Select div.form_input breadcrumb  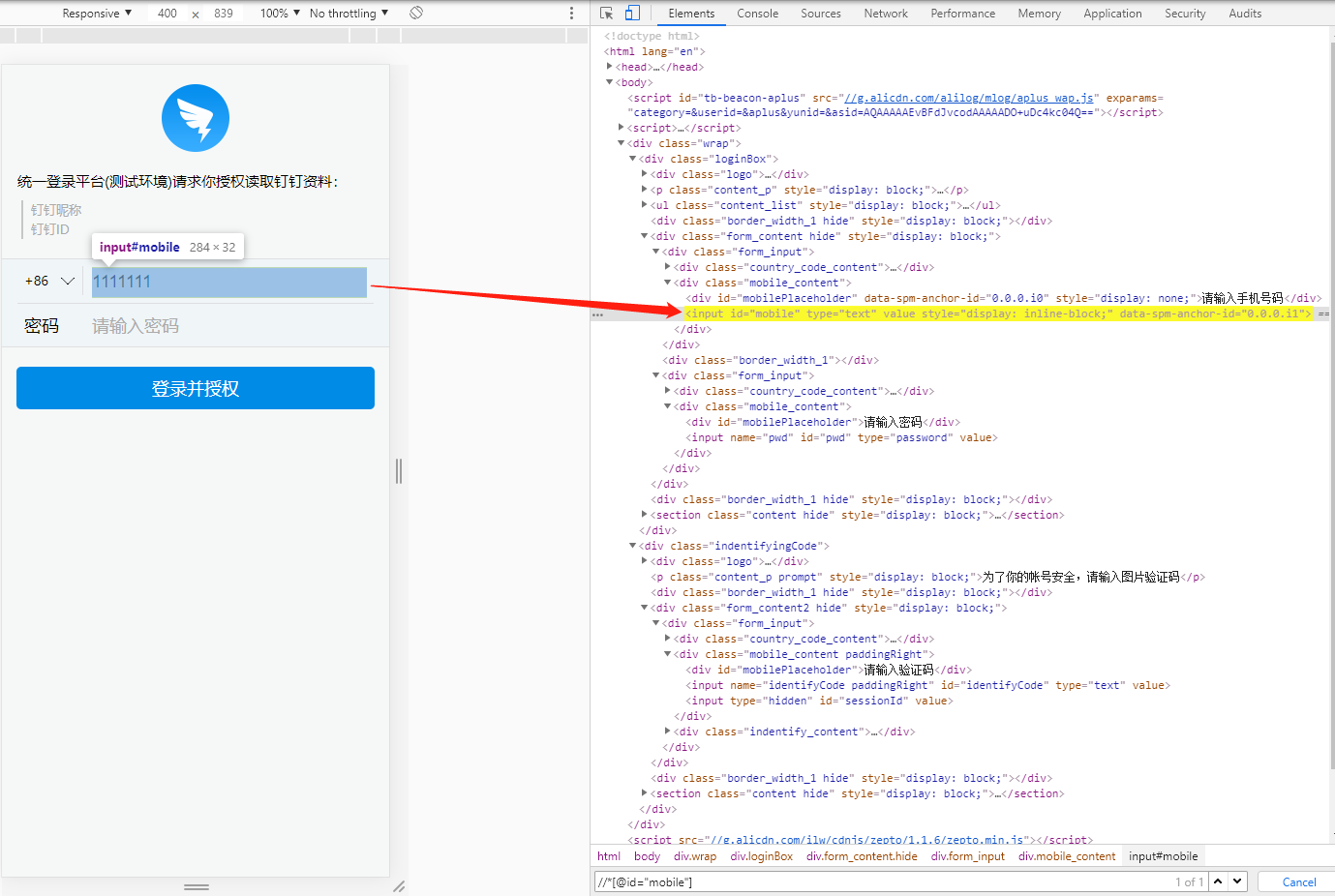coord(968,856)
